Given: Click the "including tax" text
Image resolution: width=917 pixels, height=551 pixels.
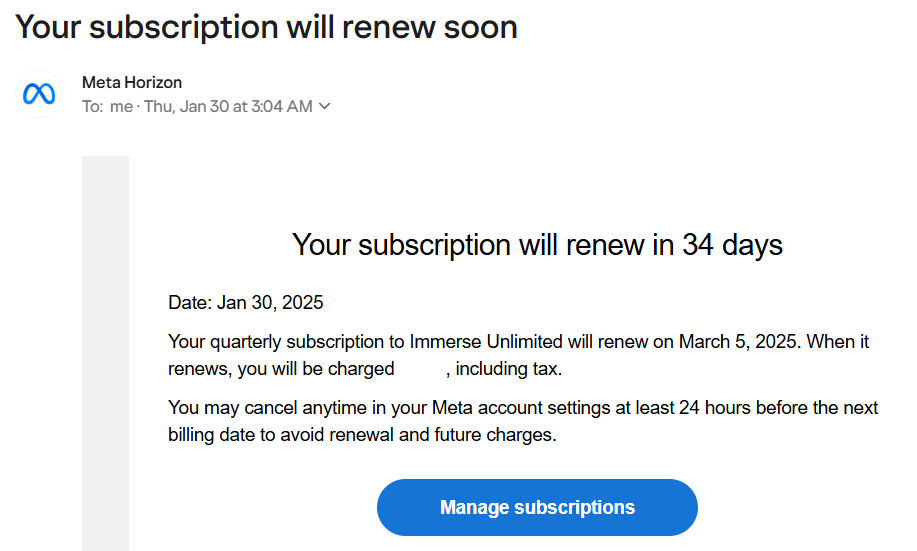Looking at the screenshot, I should tap(508, 369).
